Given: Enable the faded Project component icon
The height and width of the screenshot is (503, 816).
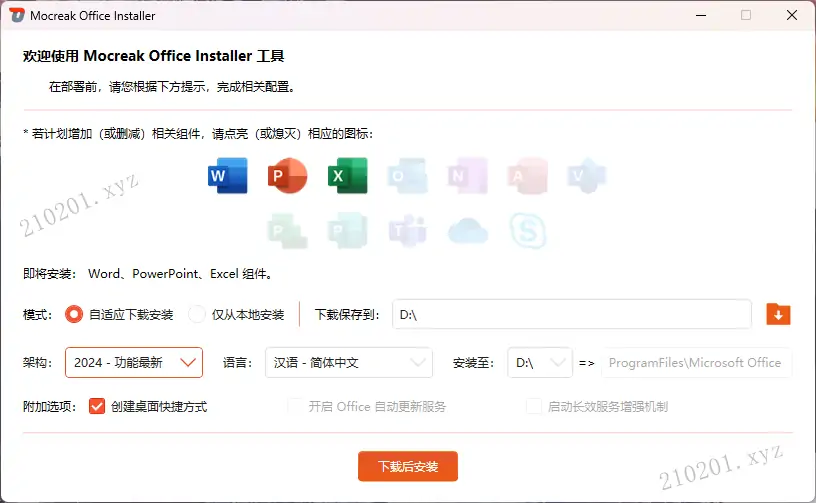Looking at the screenshot, I should point(287,230).
